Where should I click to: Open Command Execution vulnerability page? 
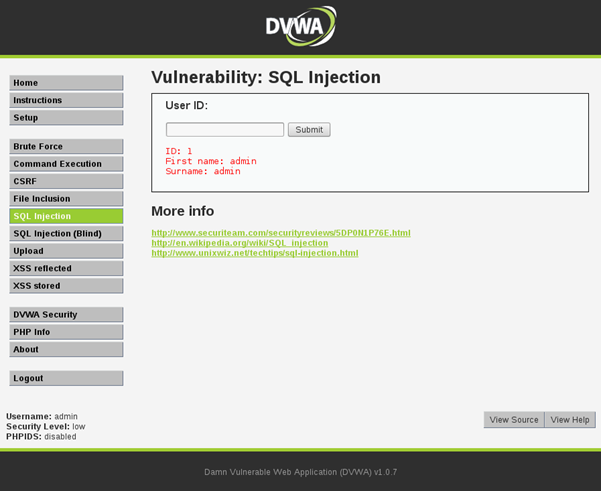tap(66, 164)
